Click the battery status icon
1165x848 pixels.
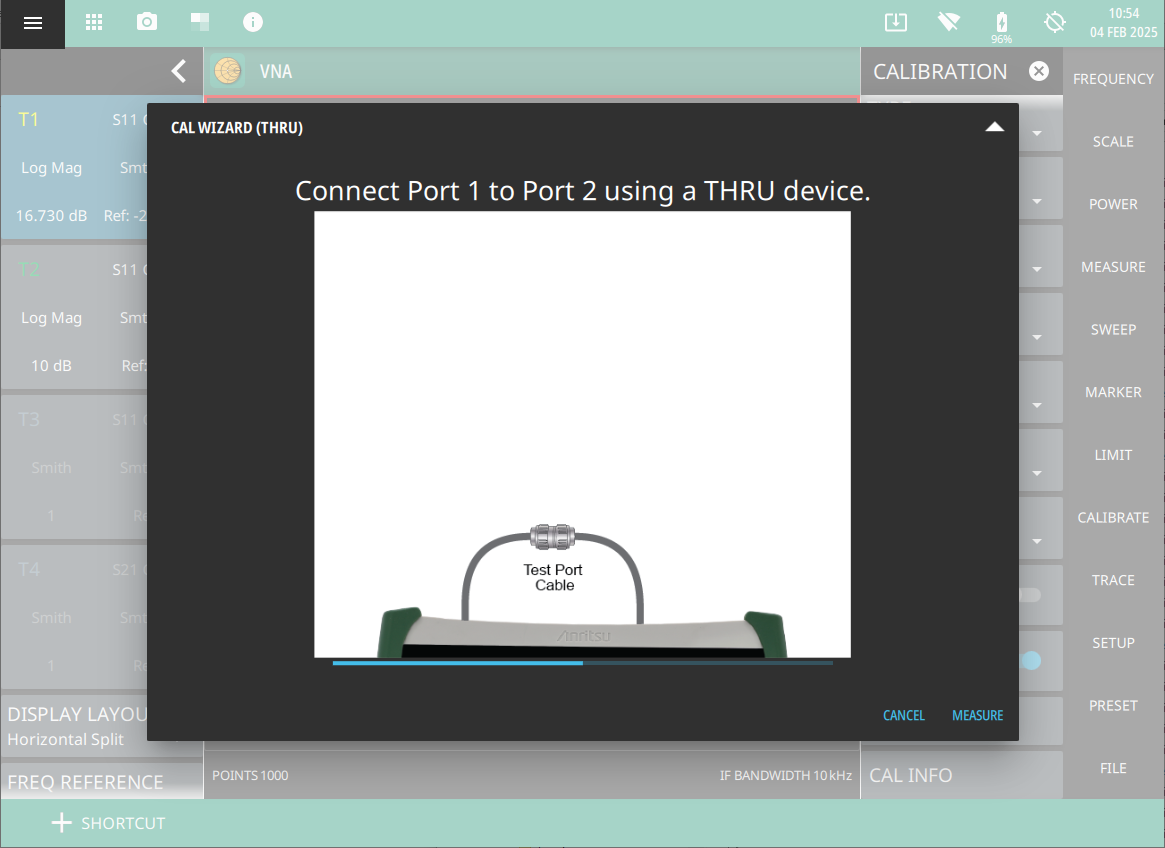1001,22
